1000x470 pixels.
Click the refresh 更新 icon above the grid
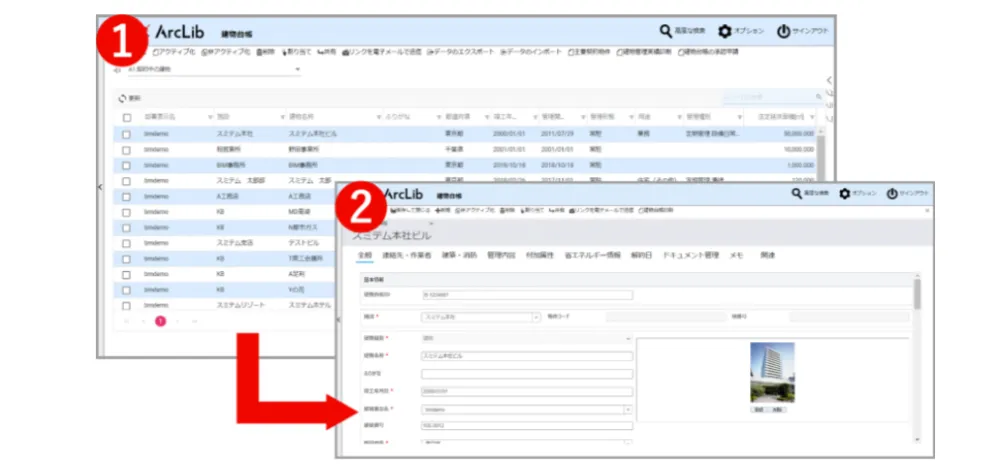(123, 99)
